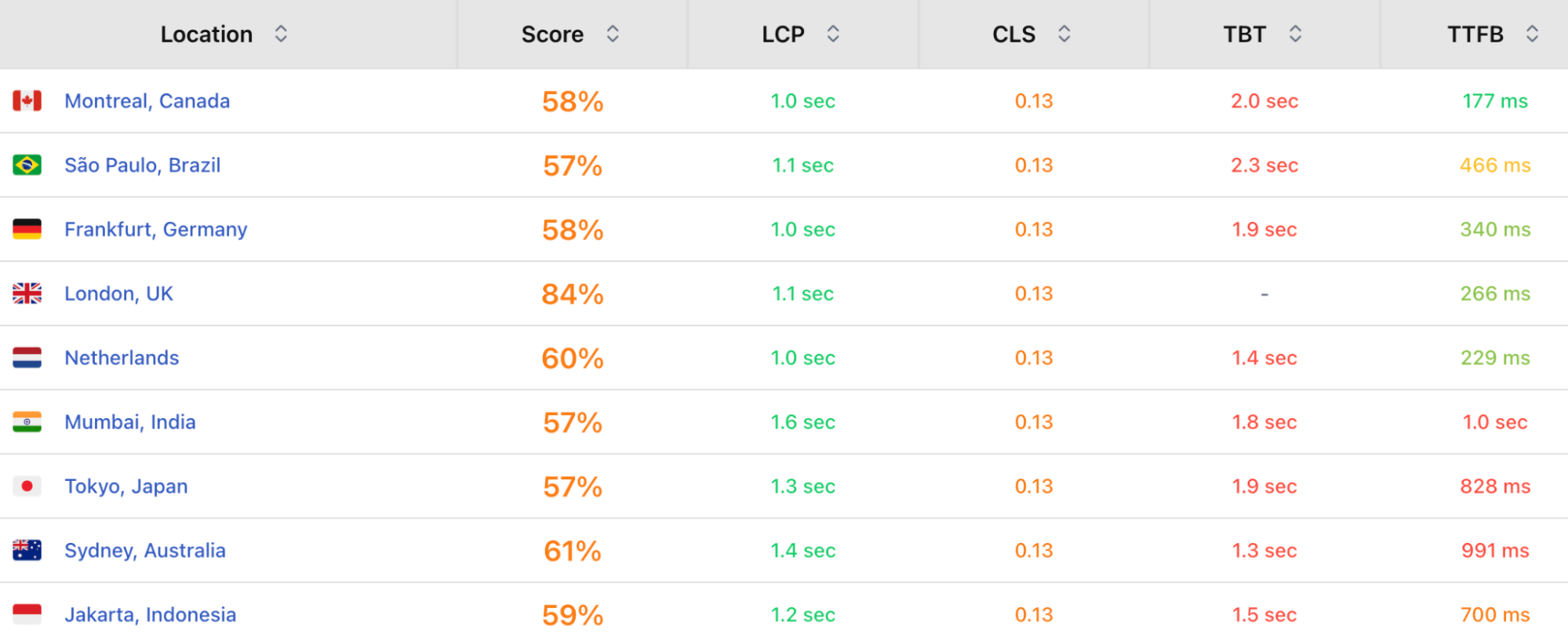This screenshot has width=1568, height=641.
Task: Click the Indonesia flag icon
Action: pos(27,615)
